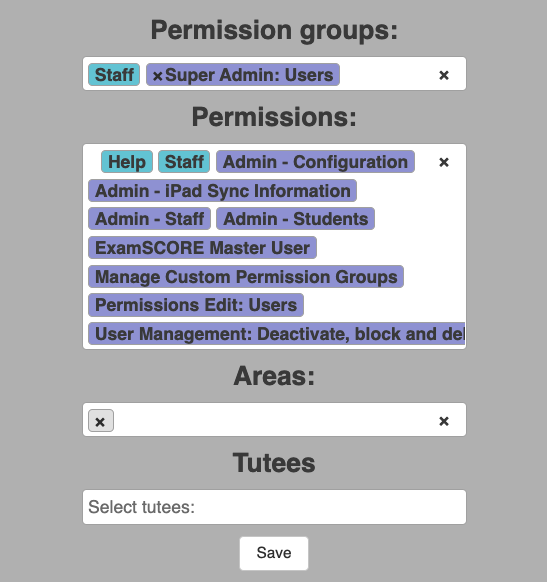Screen dimensions: 547x582
Task: Select the Staff permission group tag
Action: 114,75
